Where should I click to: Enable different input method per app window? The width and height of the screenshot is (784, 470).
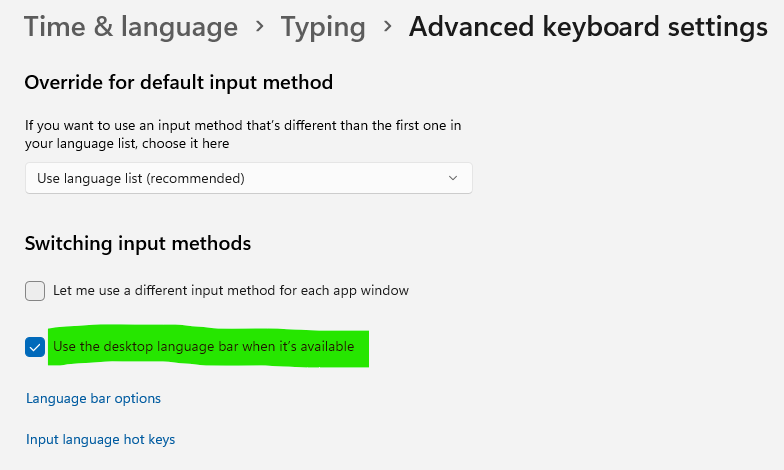pyautogui.click(x=35, y=291)
